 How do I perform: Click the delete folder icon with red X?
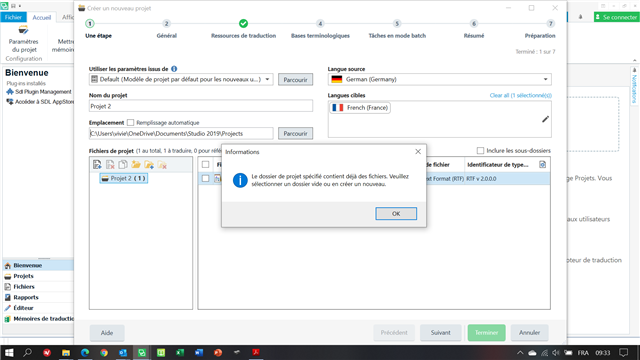click(x=162, y=164)
